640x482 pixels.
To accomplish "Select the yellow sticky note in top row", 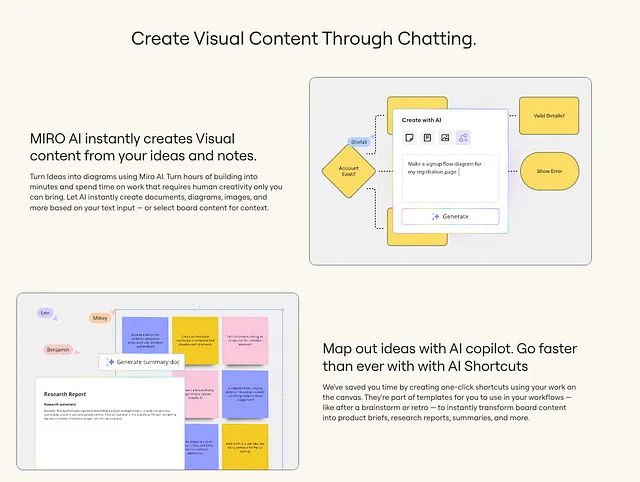I will point(195,340).
